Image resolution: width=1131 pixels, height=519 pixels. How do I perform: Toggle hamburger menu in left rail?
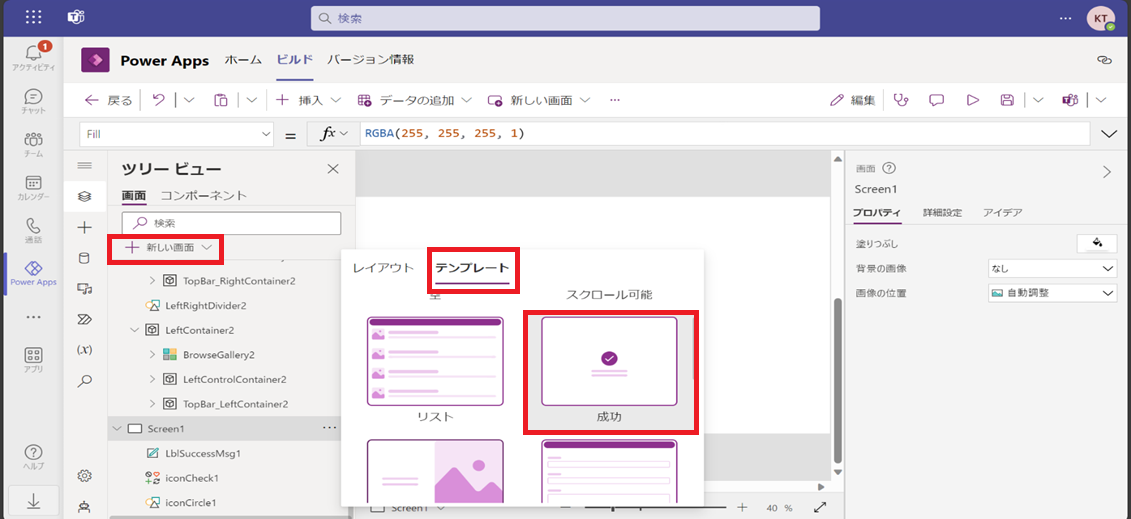84,166
